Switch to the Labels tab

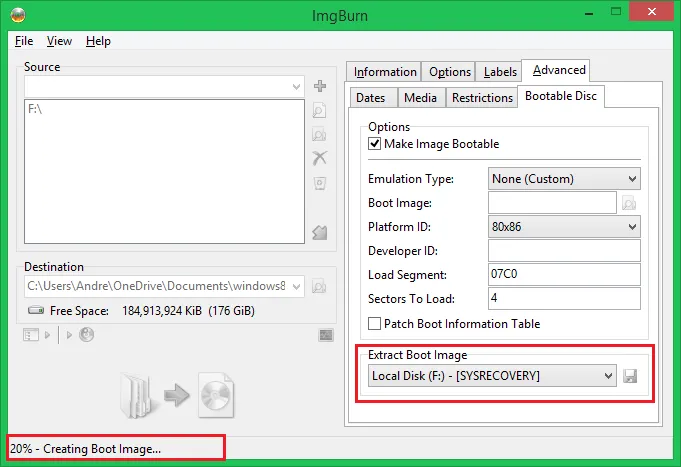500,72
